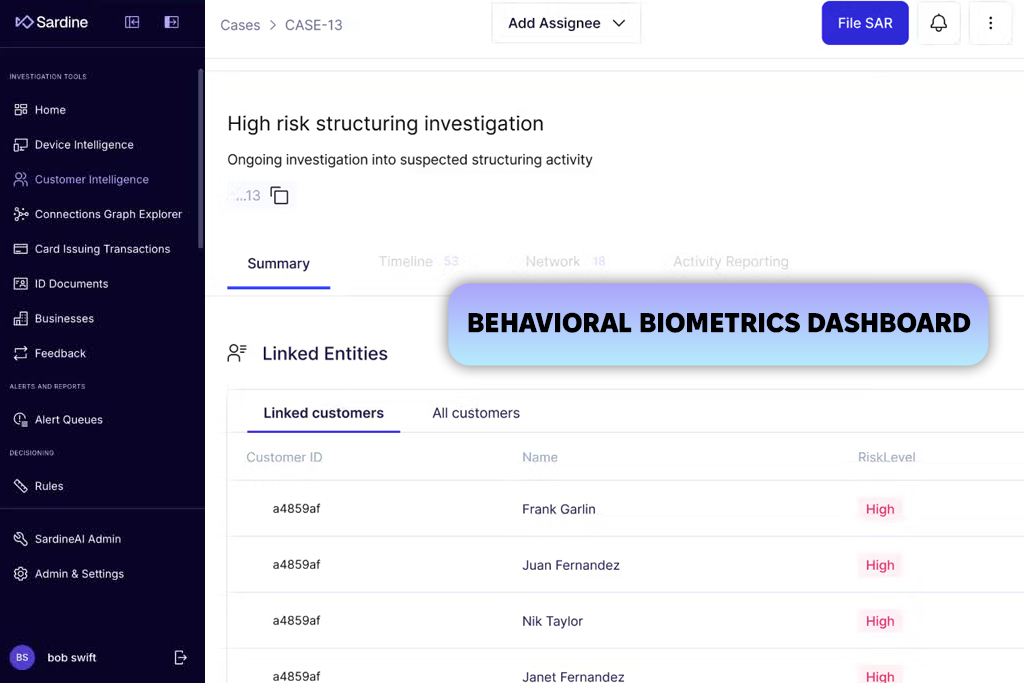Select the Linked customers tab
The image size is (1024, 683).
tap(323, 413)
